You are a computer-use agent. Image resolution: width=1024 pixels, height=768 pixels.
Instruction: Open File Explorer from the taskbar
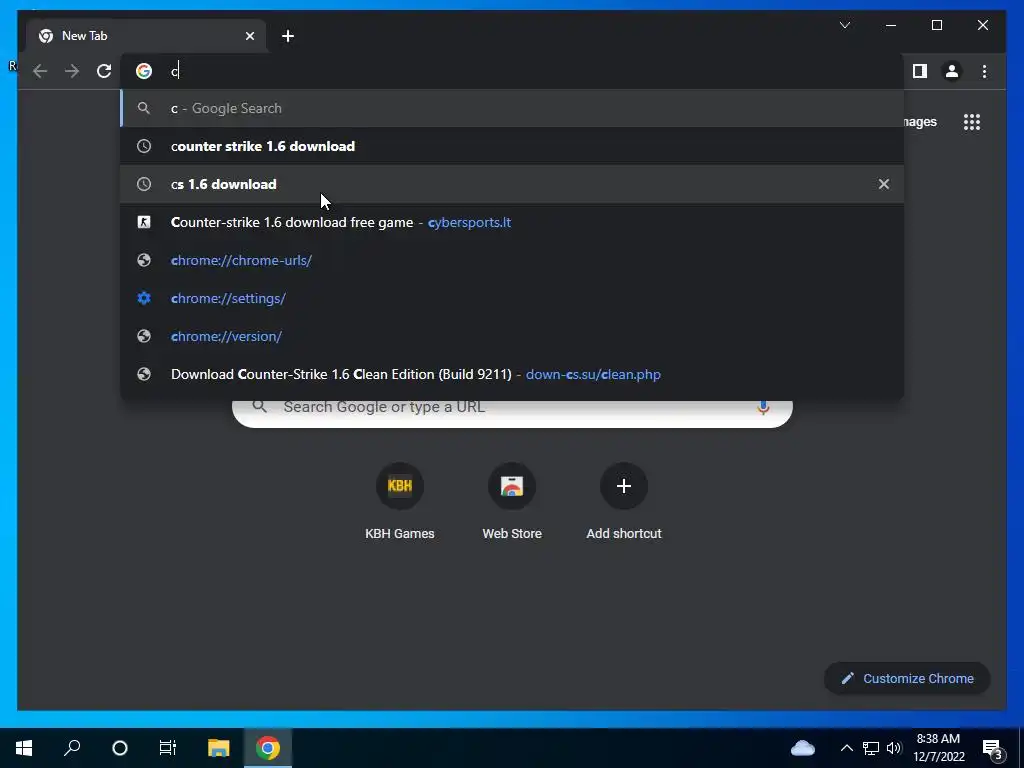click(219, 748)
